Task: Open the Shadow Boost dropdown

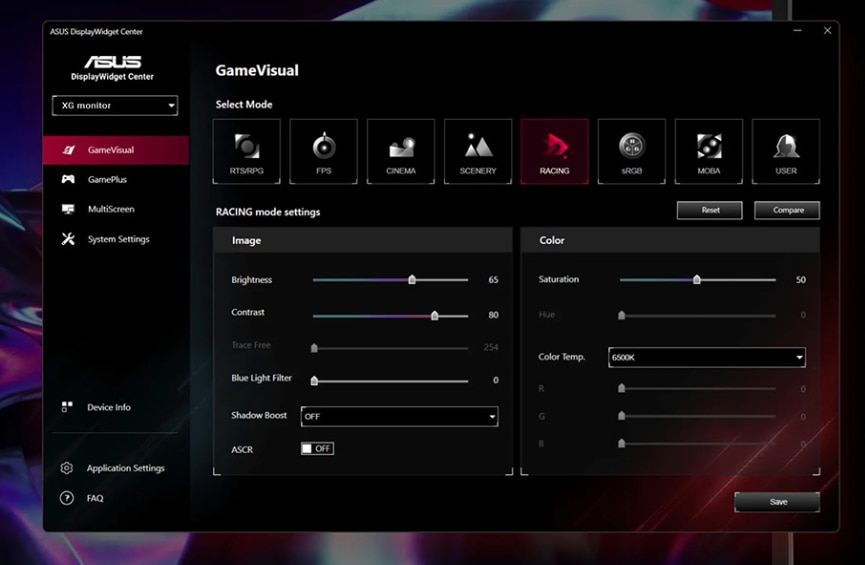Action: click(x=399, y=416)
